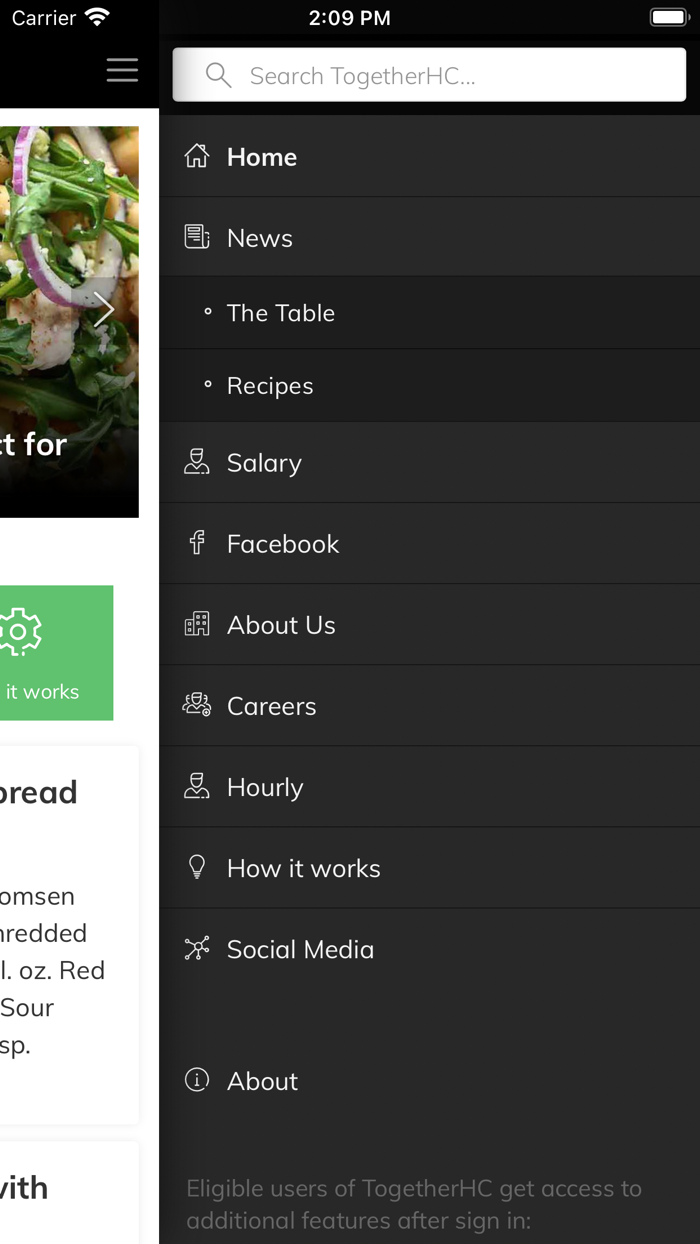
Task: Tap the Hourly person icon
Action: point(197,786)
